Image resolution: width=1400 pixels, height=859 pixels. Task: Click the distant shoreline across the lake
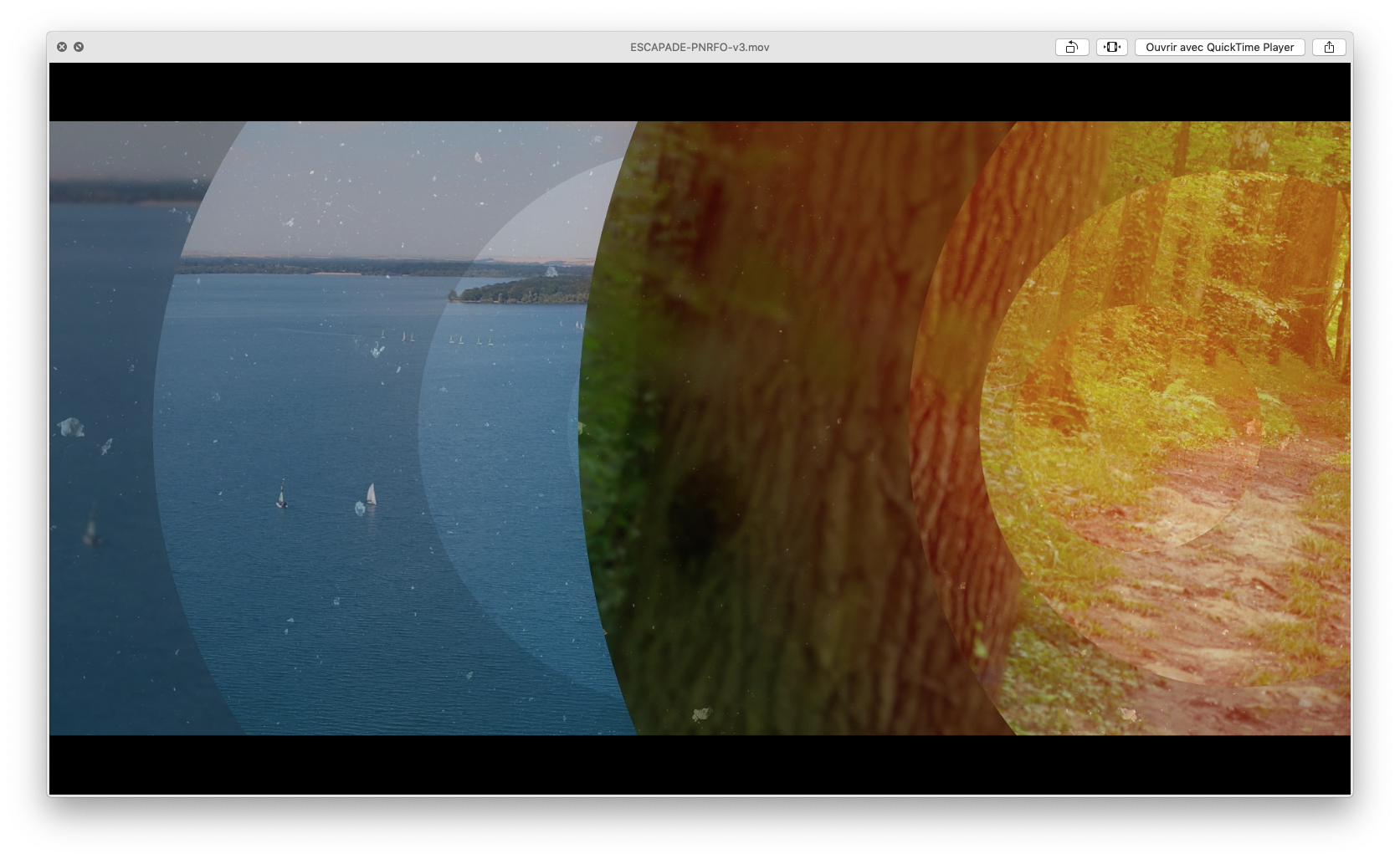tap(335, 266)
